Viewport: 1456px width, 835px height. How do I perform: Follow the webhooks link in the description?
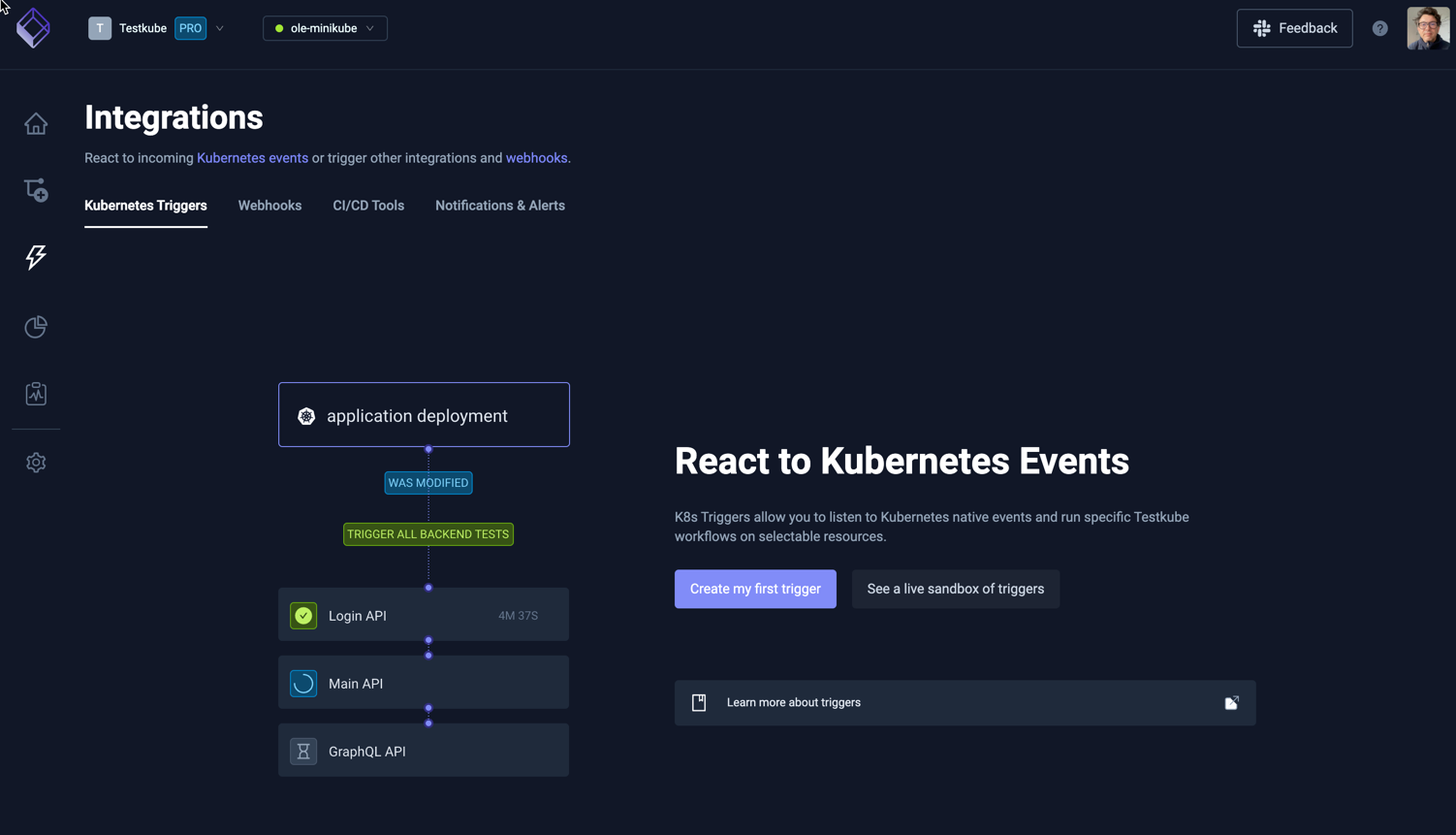[x=536, y=157]
